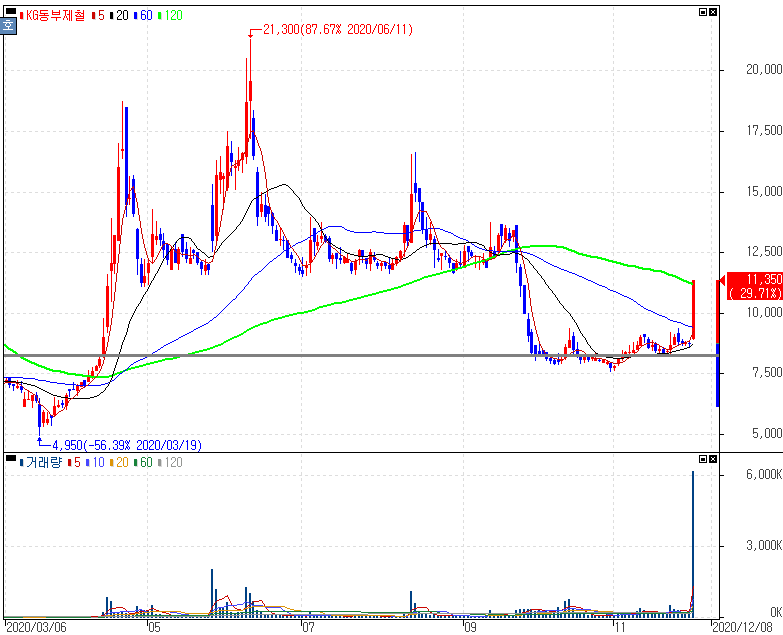The height and width of the screenshot is (635, 783).
Task: Maximize the price chart panel
Action: click(703, 12)
